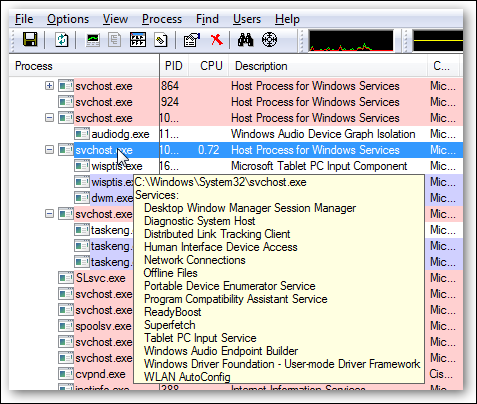Screen dimensions: 477x404
Task: Click "Superfetch" in the services tooltip
Action: coord(170,325)
